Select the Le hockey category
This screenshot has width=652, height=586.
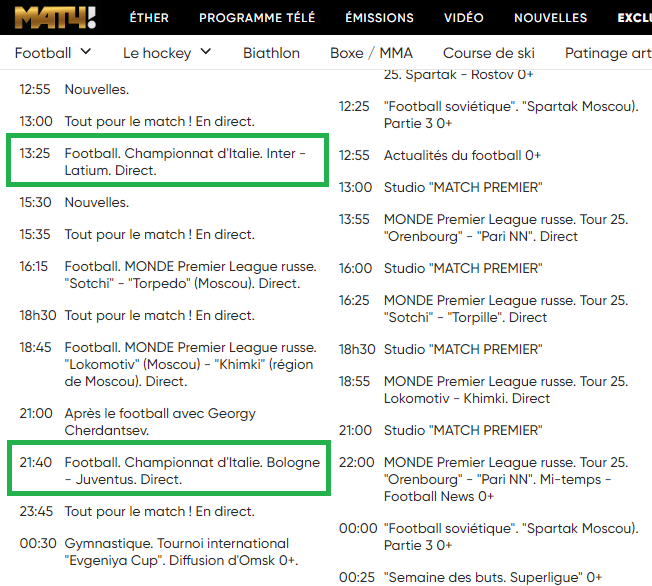coord(157,53)
